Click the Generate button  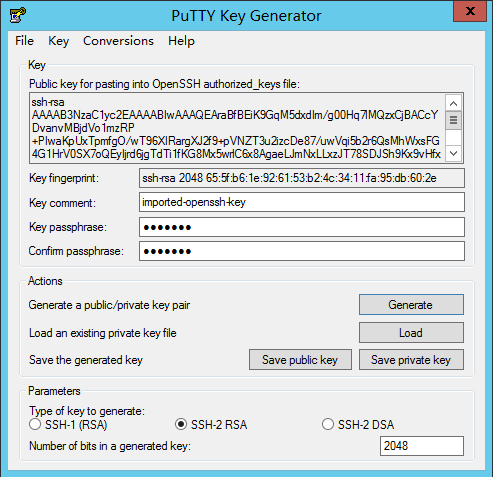click(x=411, y=305)
